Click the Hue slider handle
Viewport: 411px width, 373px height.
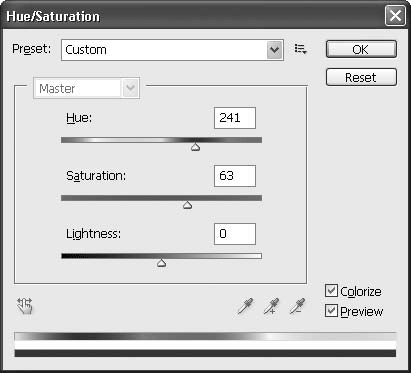click(x=195, y=147)
